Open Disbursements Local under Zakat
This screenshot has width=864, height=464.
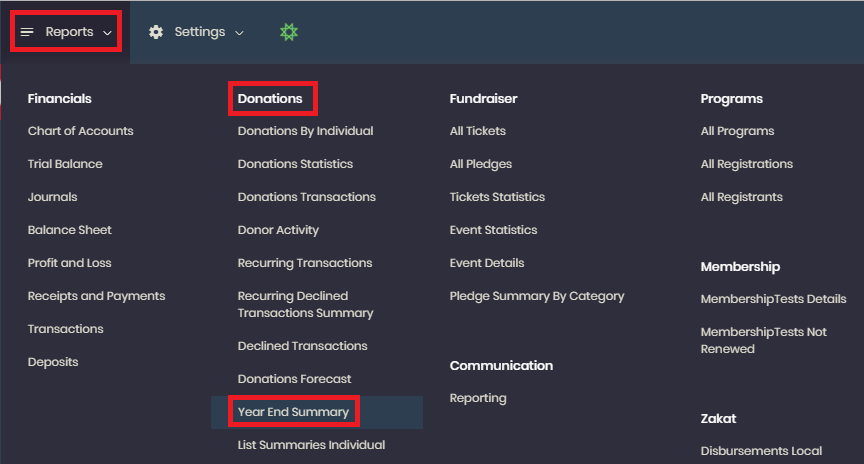tap(762, 451)
